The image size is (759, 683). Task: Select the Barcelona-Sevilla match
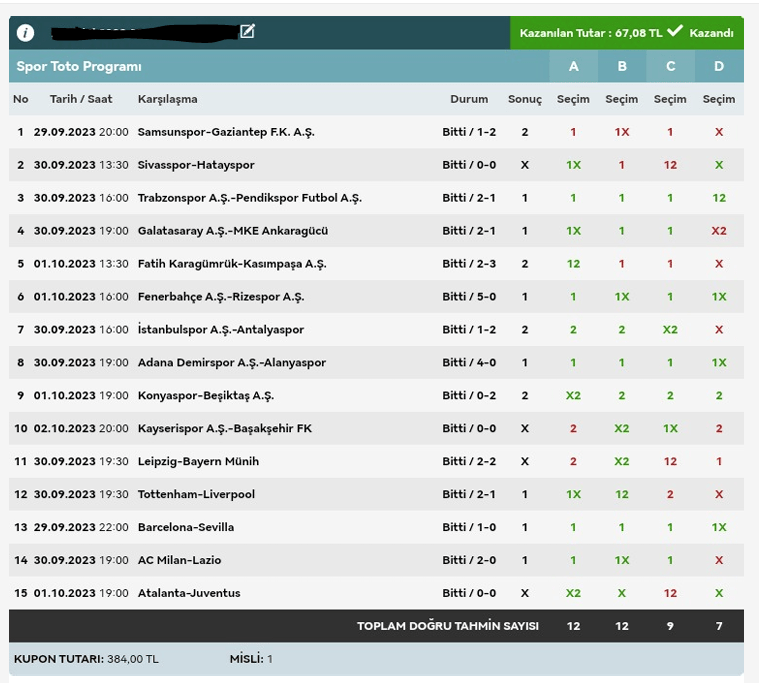click(185, 527)
